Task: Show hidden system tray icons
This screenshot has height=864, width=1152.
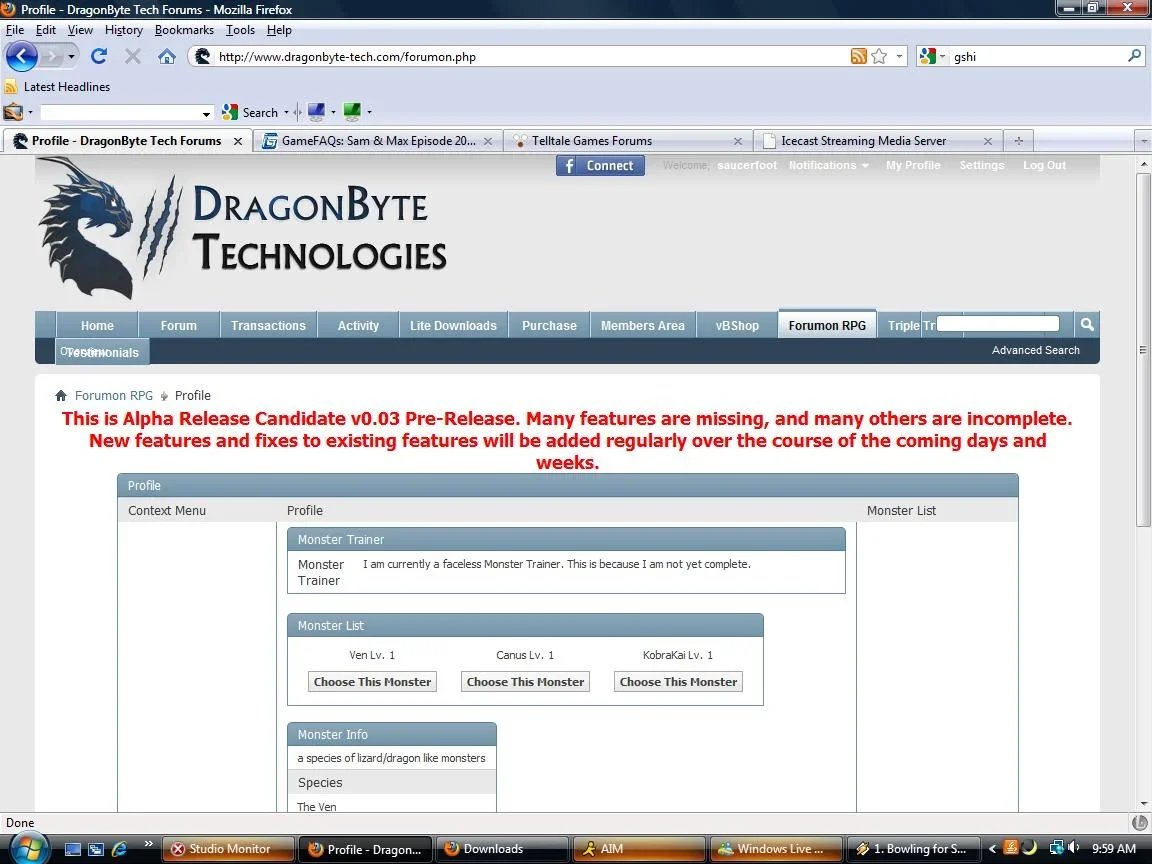Action: click(x=992, y=849)
